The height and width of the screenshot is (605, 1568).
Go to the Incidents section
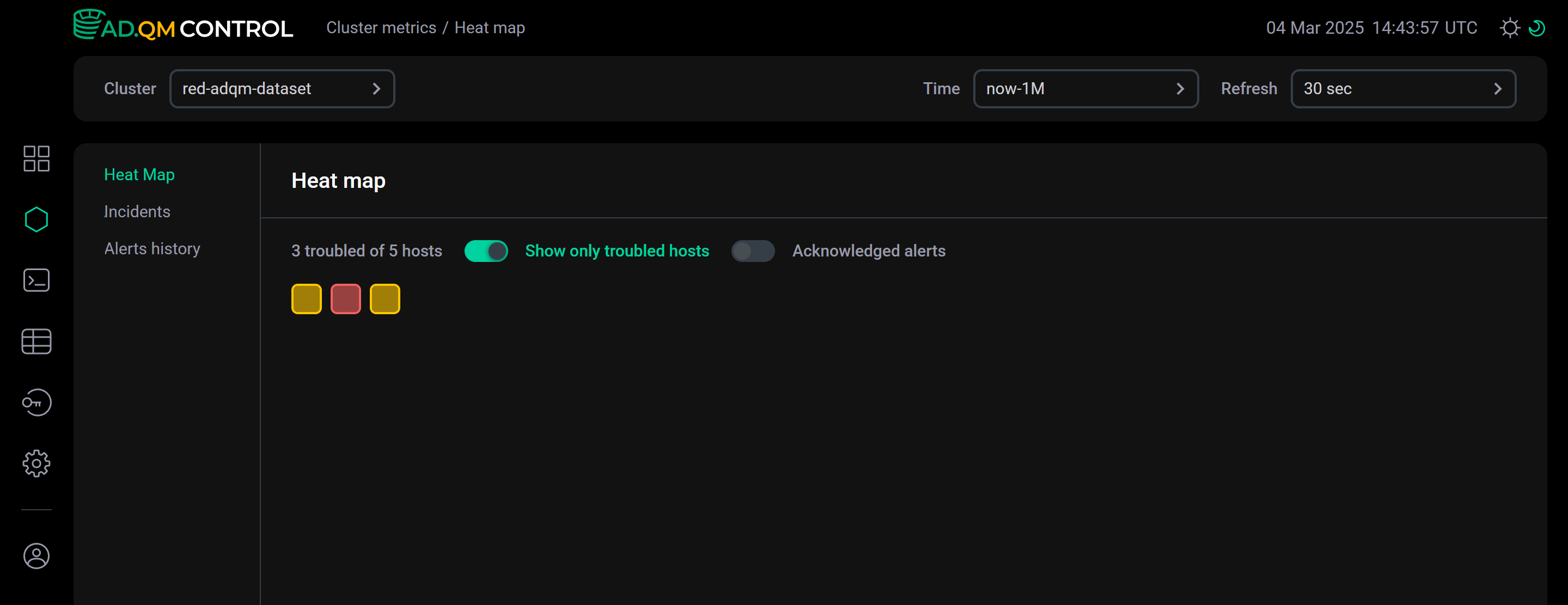click(x=137, y=211)
